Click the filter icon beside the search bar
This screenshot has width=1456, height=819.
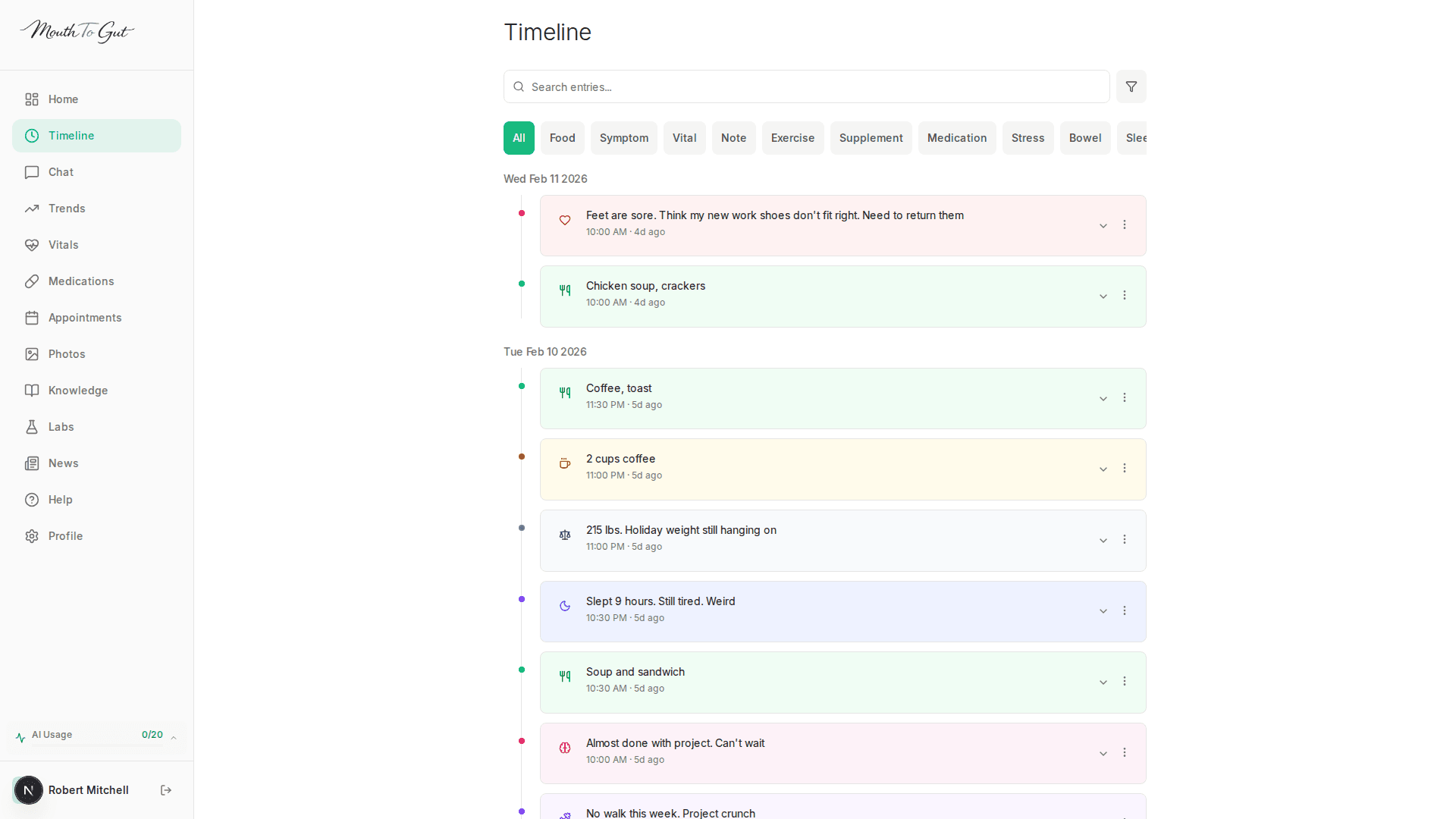[1131, 86]
